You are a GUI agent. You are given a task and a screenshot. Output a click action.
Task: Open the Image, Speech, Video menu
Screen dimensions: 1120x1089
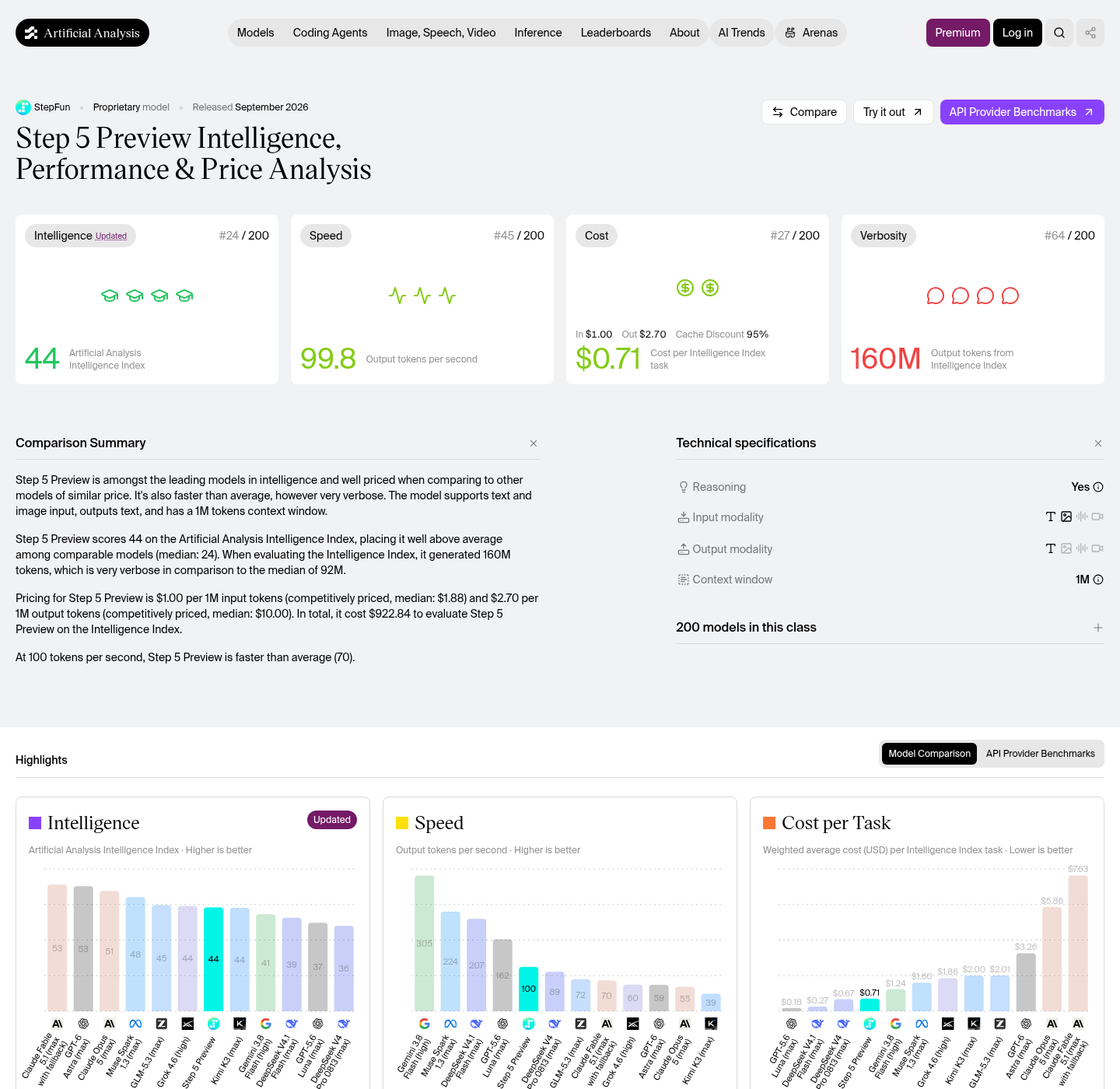[441, 33]
